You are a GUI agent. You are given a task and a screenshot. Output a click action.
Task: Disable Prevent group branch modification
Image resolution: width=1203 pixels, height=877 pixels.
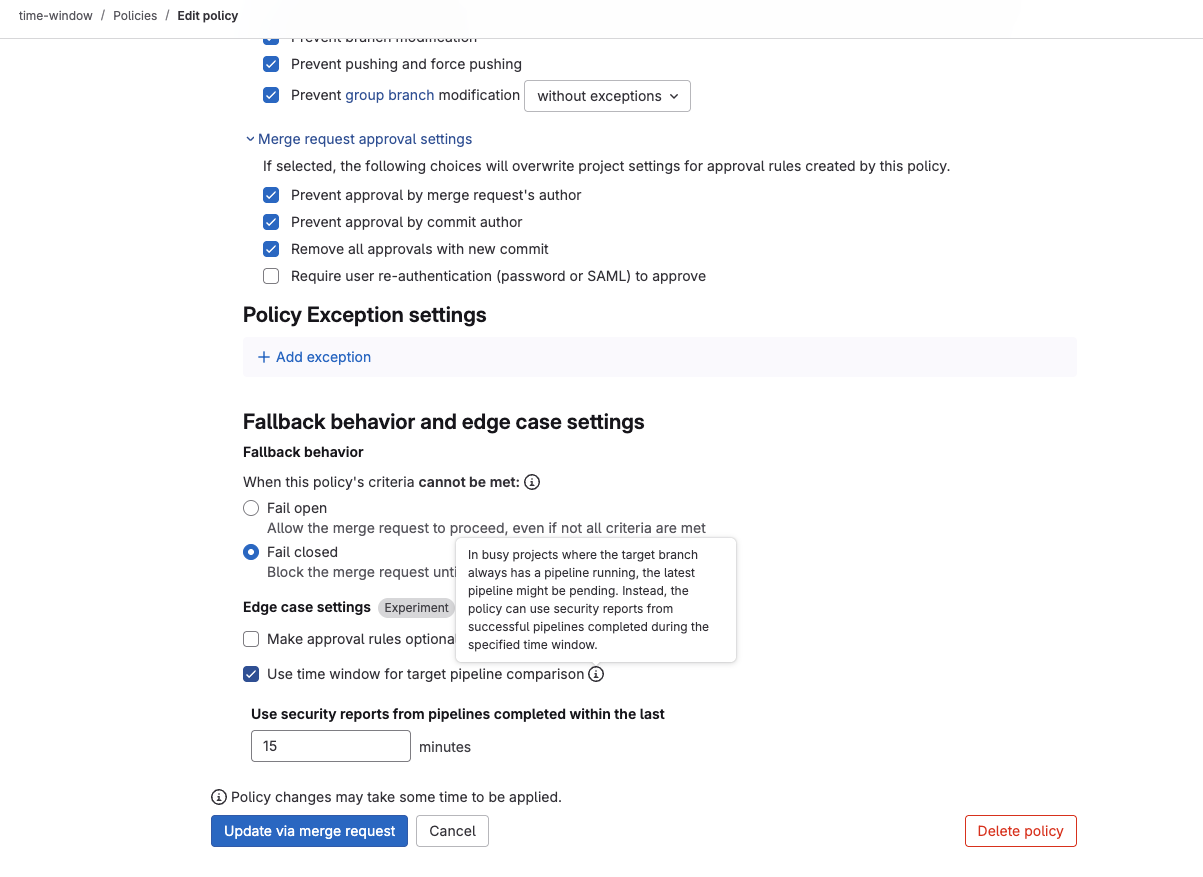pyautogui.click(x=271, y=95)
